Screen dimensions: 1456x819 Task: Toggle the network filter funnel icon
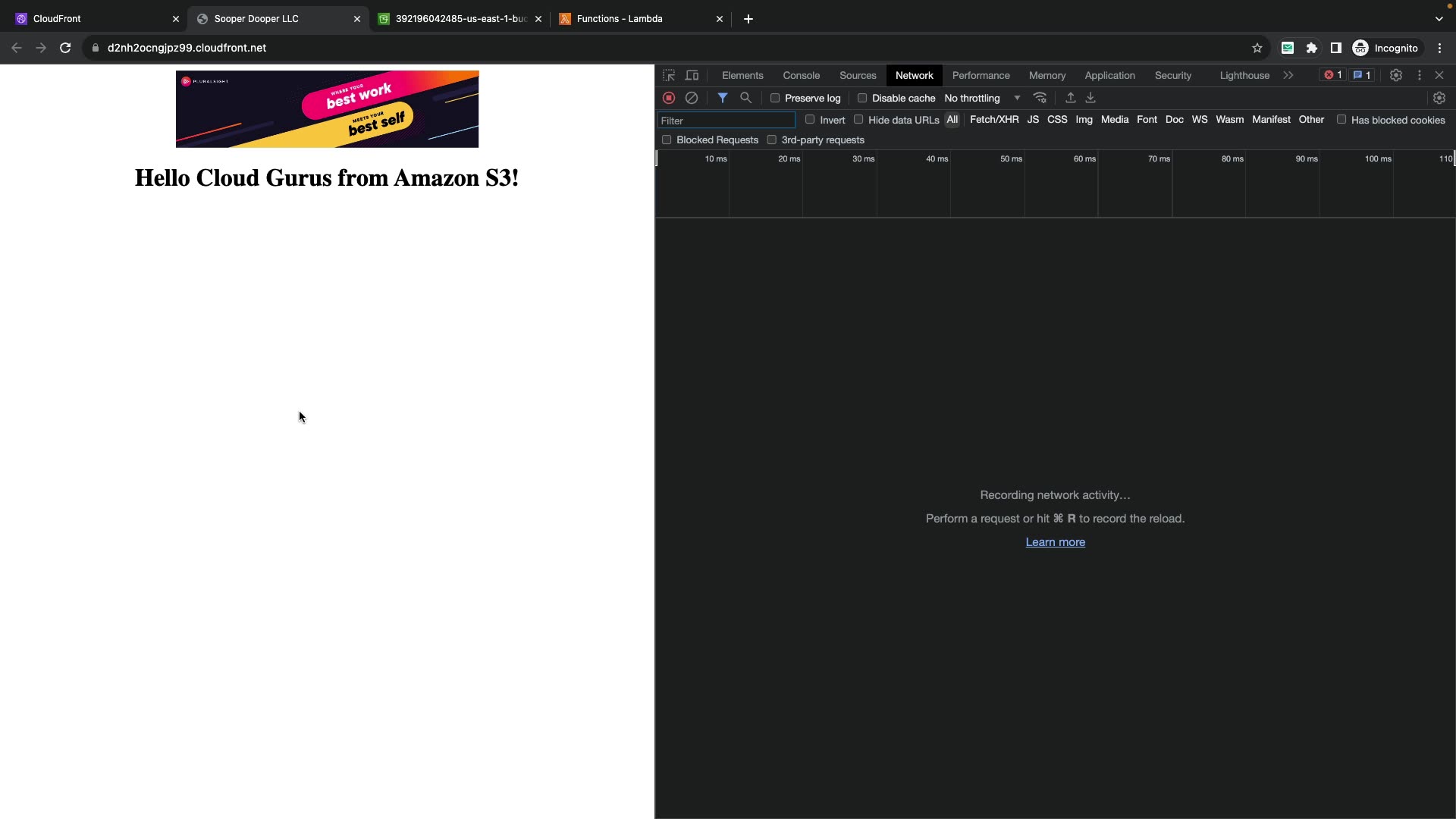tap(722, 98)
